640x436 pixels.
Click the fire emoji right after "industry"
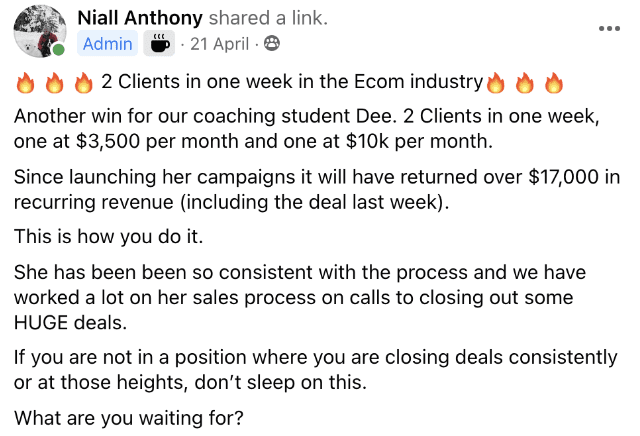(496, 83)
